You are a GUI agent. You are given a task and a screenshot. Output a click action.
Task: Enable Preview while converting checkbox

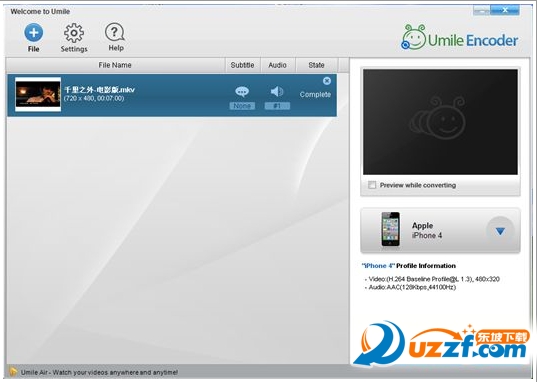[372, 185]
